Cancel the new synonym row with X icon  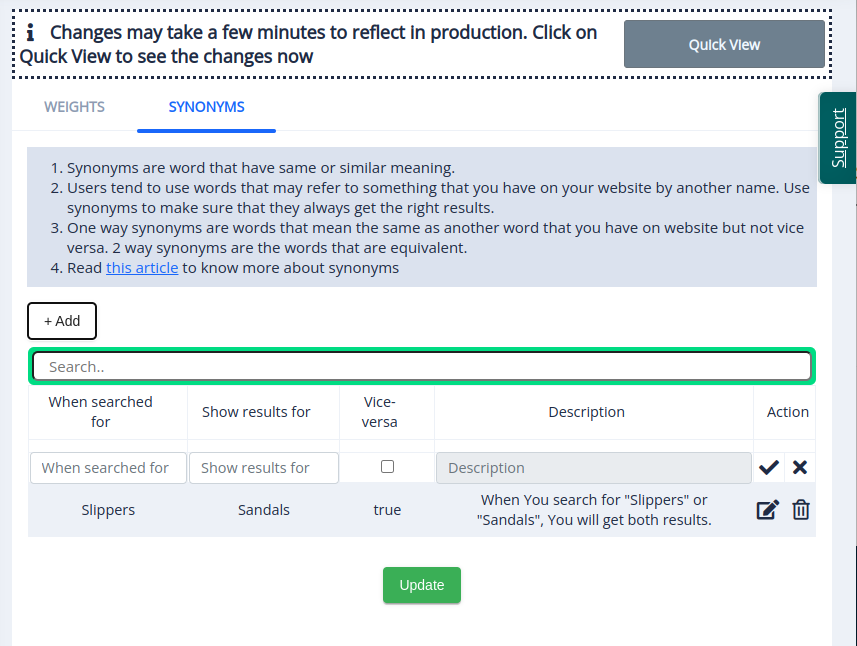tap(800, 467)
